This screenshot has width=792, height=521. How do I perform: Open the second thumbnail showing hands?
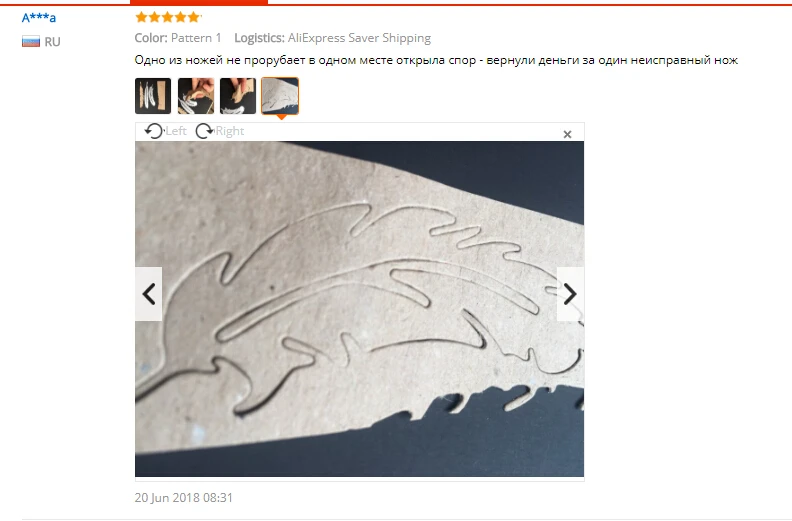196,96
